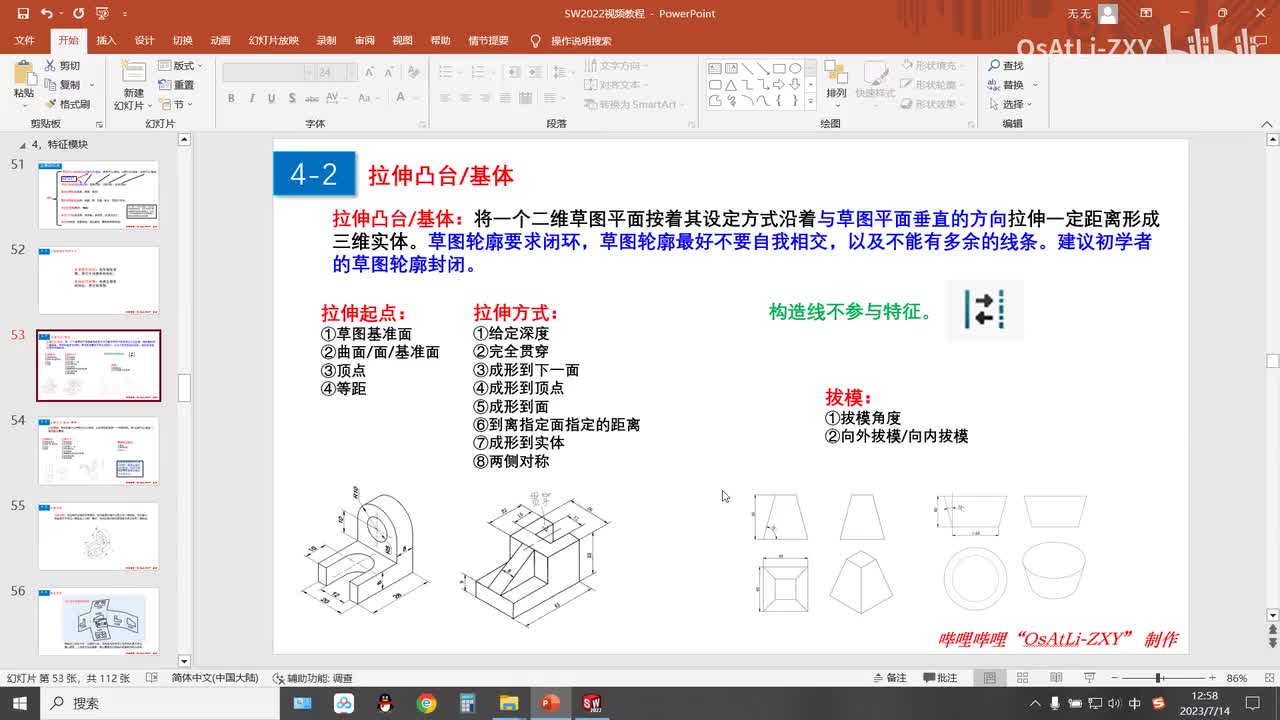Image resolution: width=1280 pixels, height=720 pixels.
Task: Open the Notes (备注) pane
Action: click(889, 678)
